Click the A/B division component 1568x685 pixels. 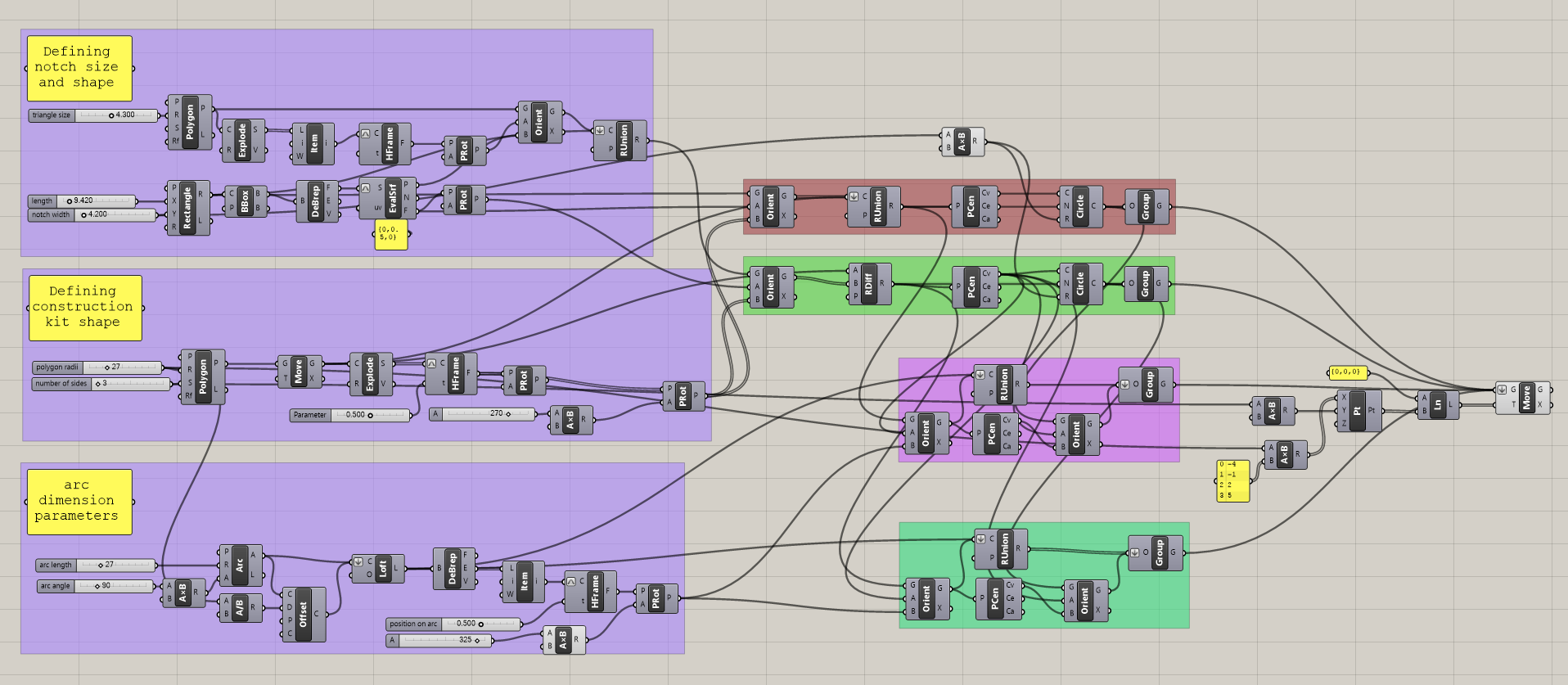pos(240,608)
